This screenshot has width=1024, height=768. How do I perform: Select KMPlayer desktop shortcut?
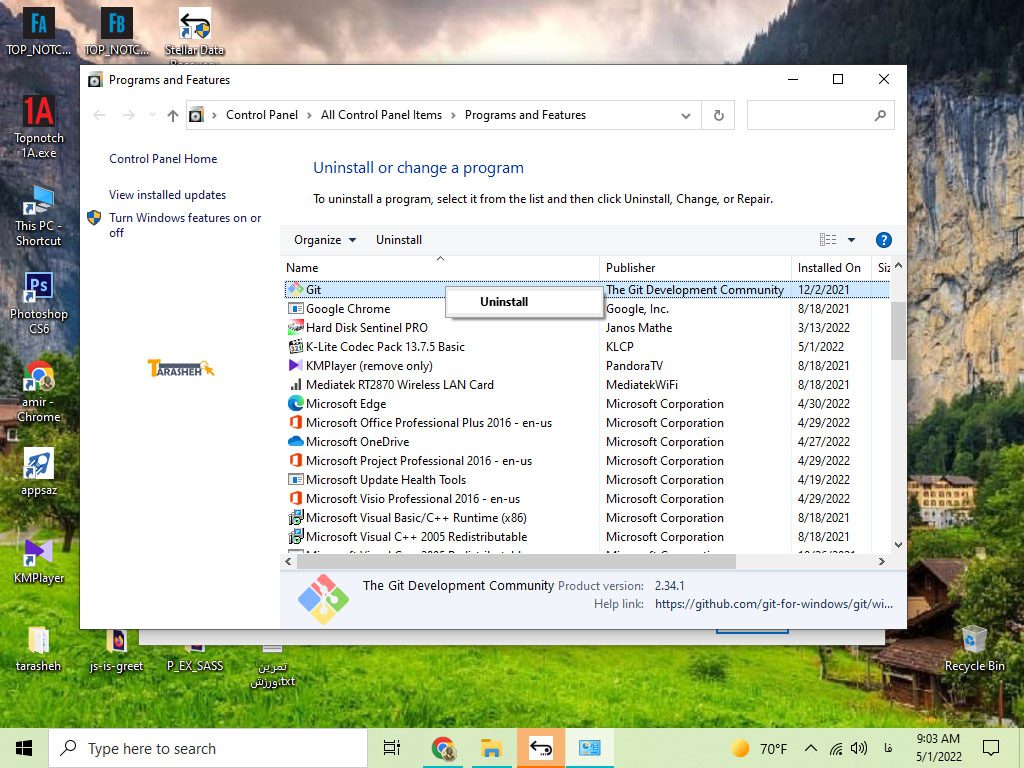point(39,561)
